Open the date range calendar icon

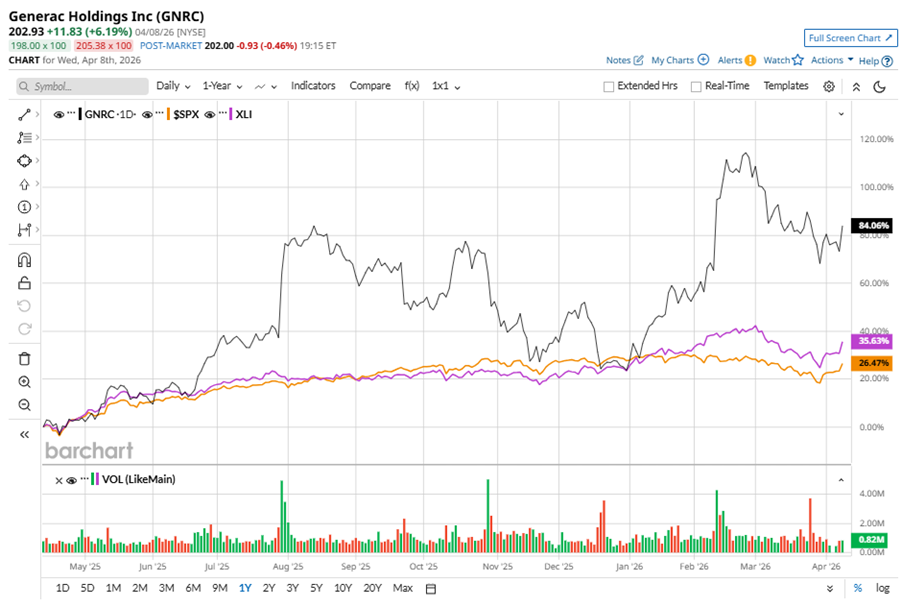pos(430,589)
